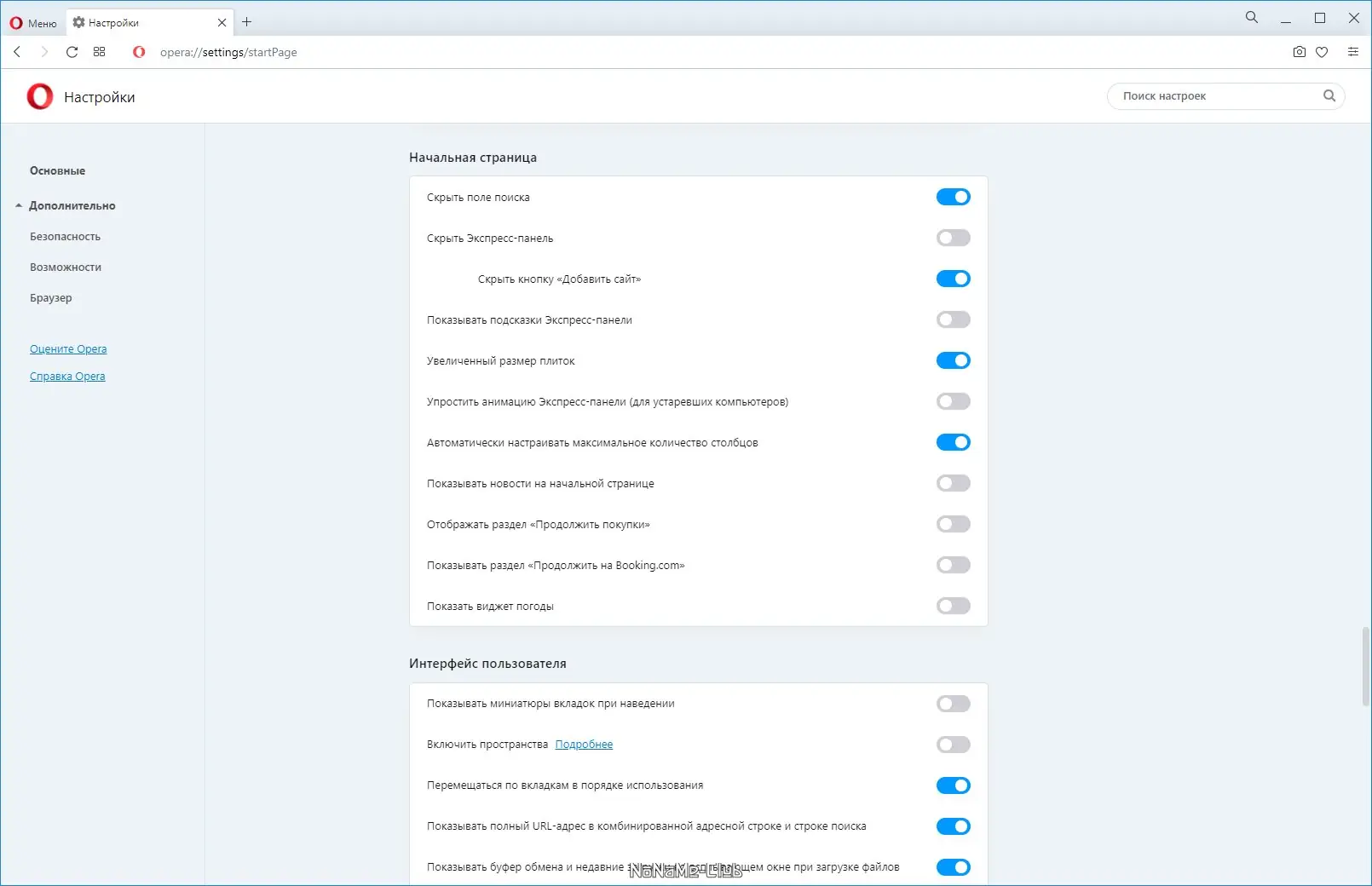Expand the Основные section in sidebar
Viewport: 1372px width, 886px height.
coord(56,170)
